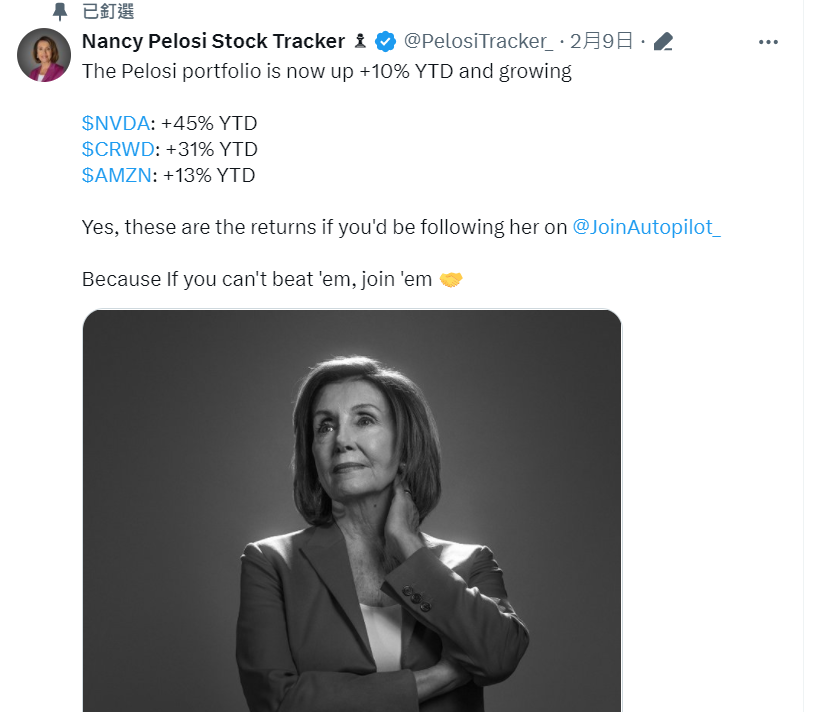The height and width of the screenshot is (712, 814).
Task: Click the "Pelosi portfolio is now up" text
Action: pos(237,72)
